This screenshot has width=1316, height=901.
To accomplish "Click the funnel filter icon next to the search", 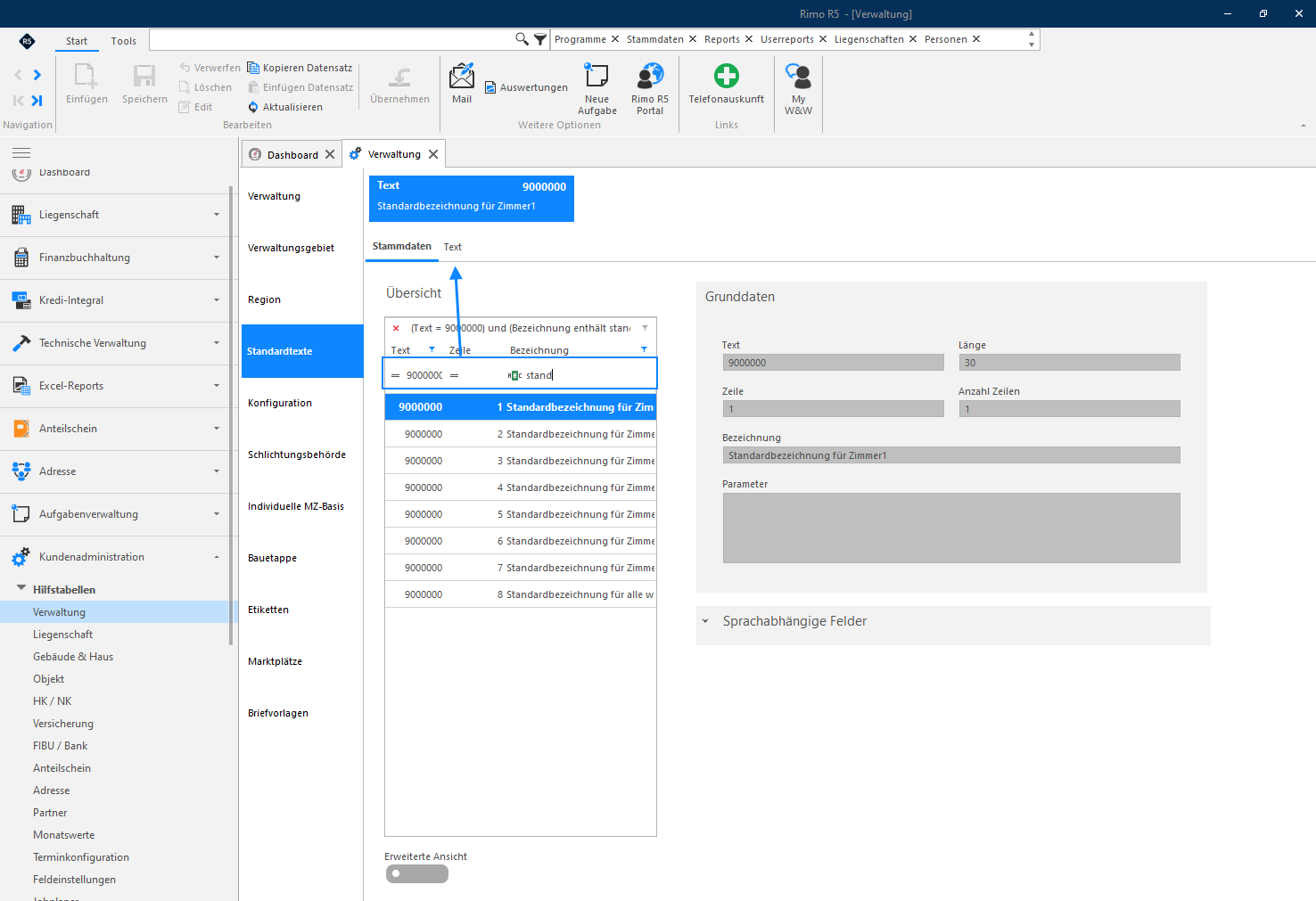I will tap(540, 39).
